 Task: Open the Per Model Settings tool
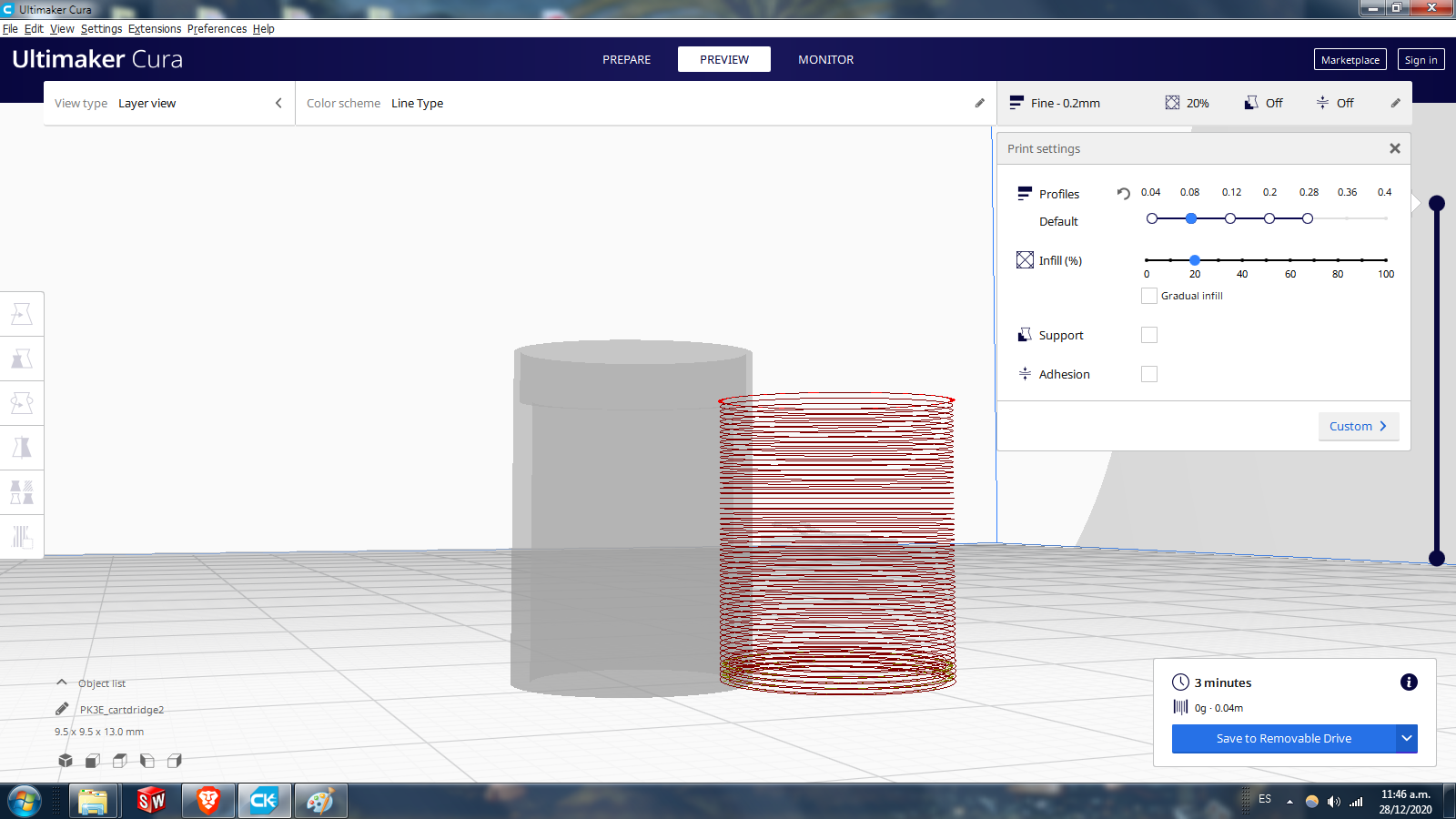pyautogui.click(x=22, y=492)
